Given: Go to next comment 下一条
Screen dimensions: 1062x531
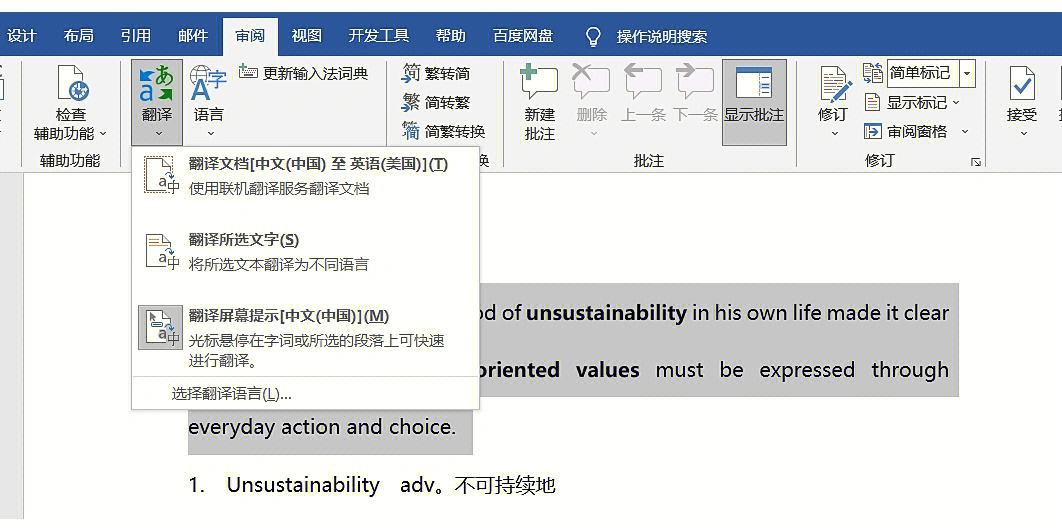Looking at the screenshot, I should pos(695,93).
